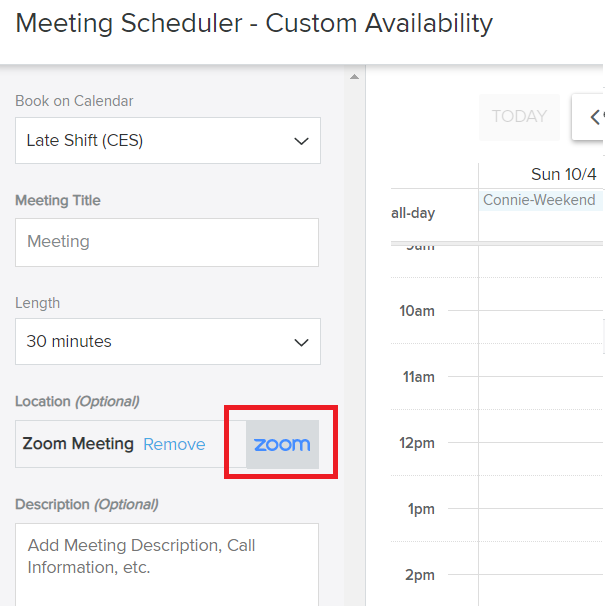Pick the 10am time slot on Sunday

tap(540, 326)
